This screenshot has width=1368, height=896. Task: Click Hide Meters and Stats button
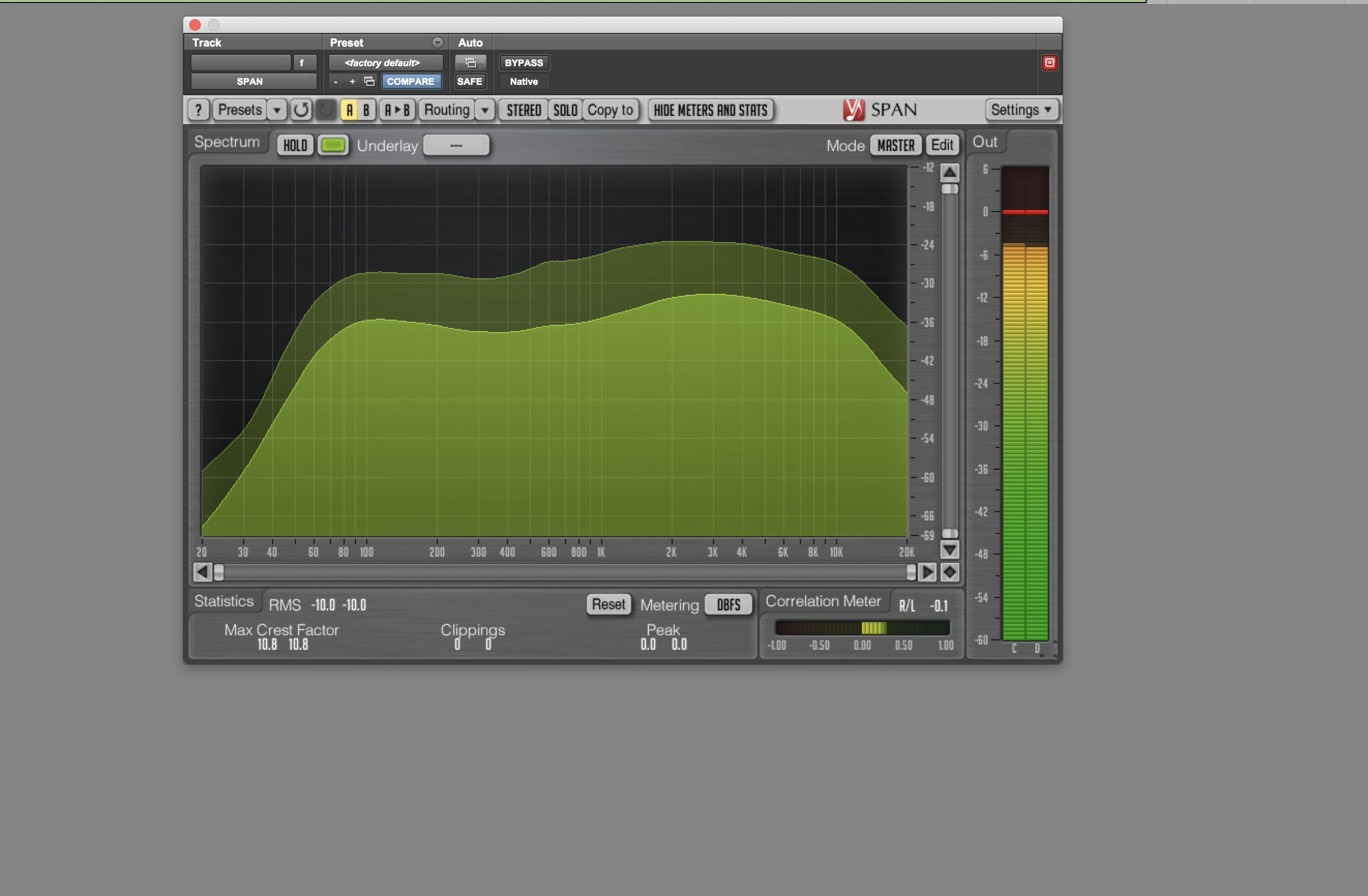[x=710, y=110]
